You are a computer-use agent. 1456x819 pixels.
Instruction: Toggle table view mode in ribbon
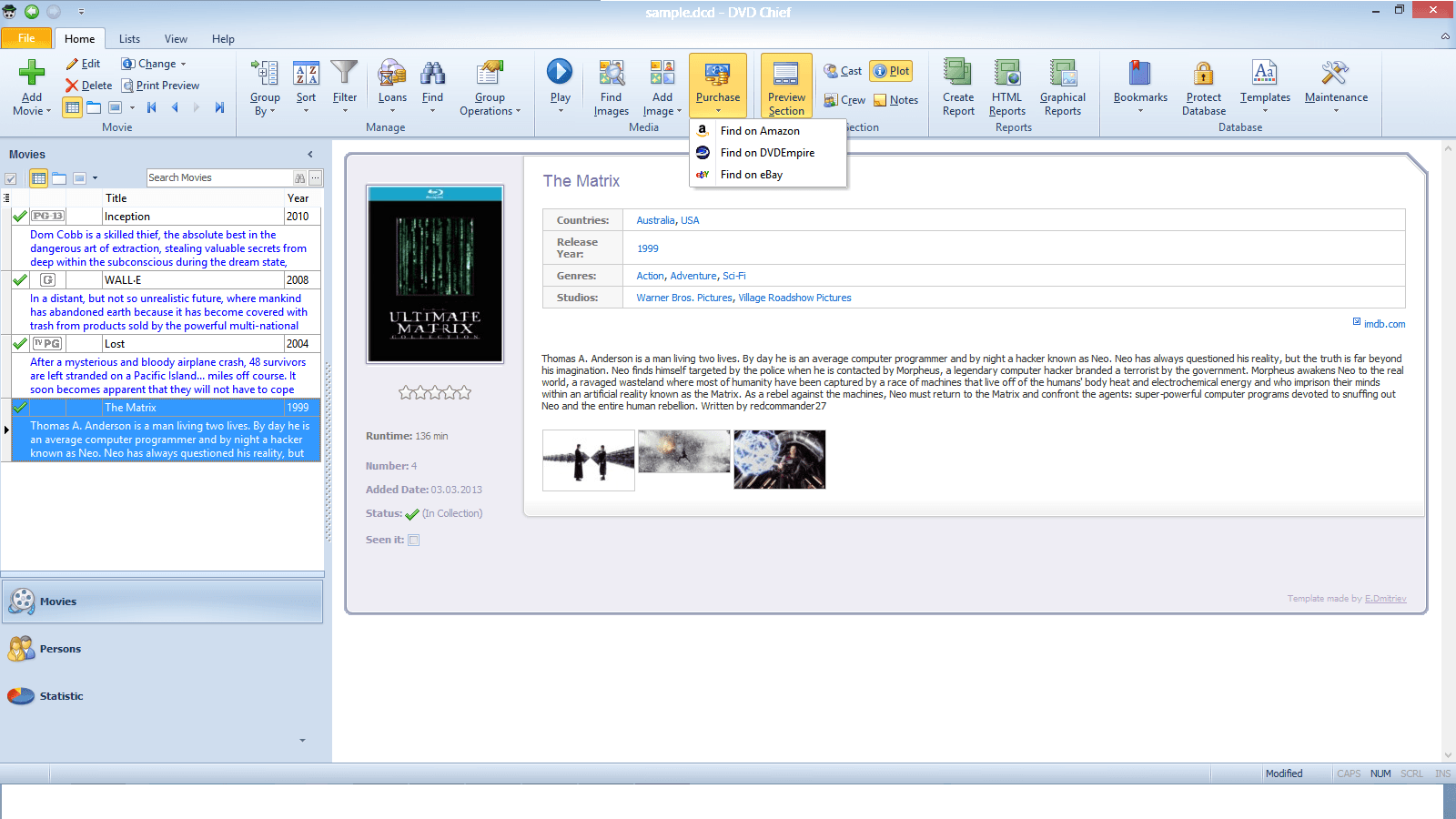tap(72, 107)
